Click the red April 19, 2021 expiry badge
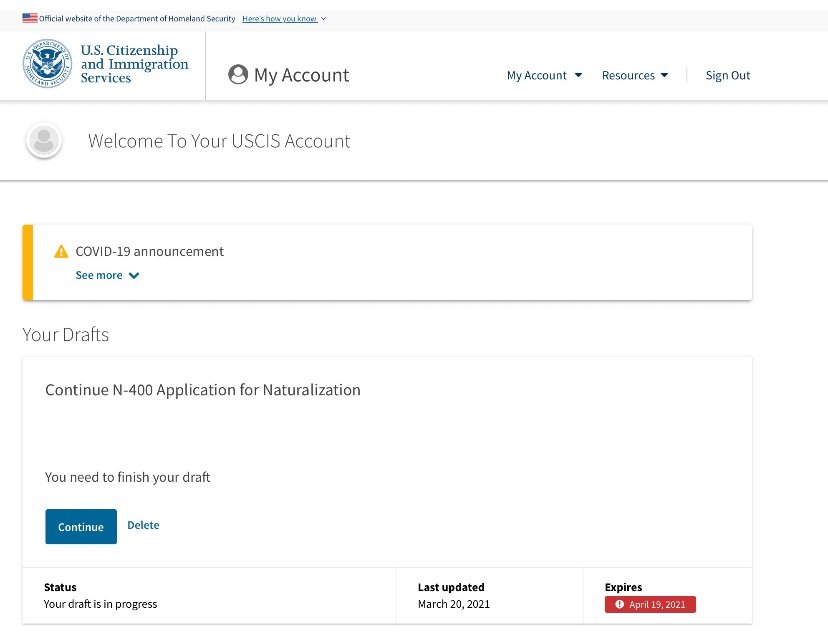The image size is (828, 638). click(x=650, y=605)
